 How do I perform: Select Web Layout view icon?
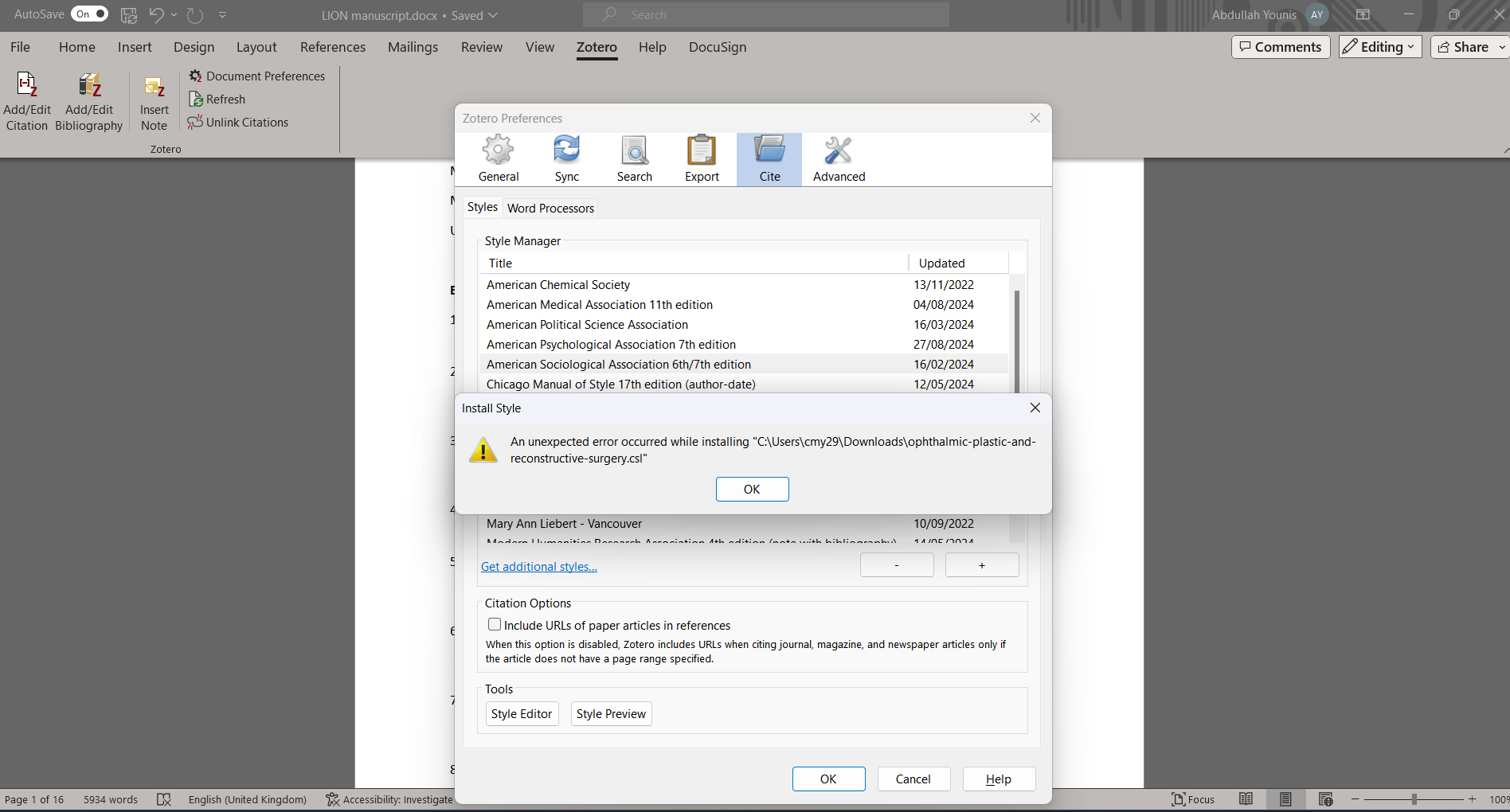pyautogui.click(x=1325, y=799)
